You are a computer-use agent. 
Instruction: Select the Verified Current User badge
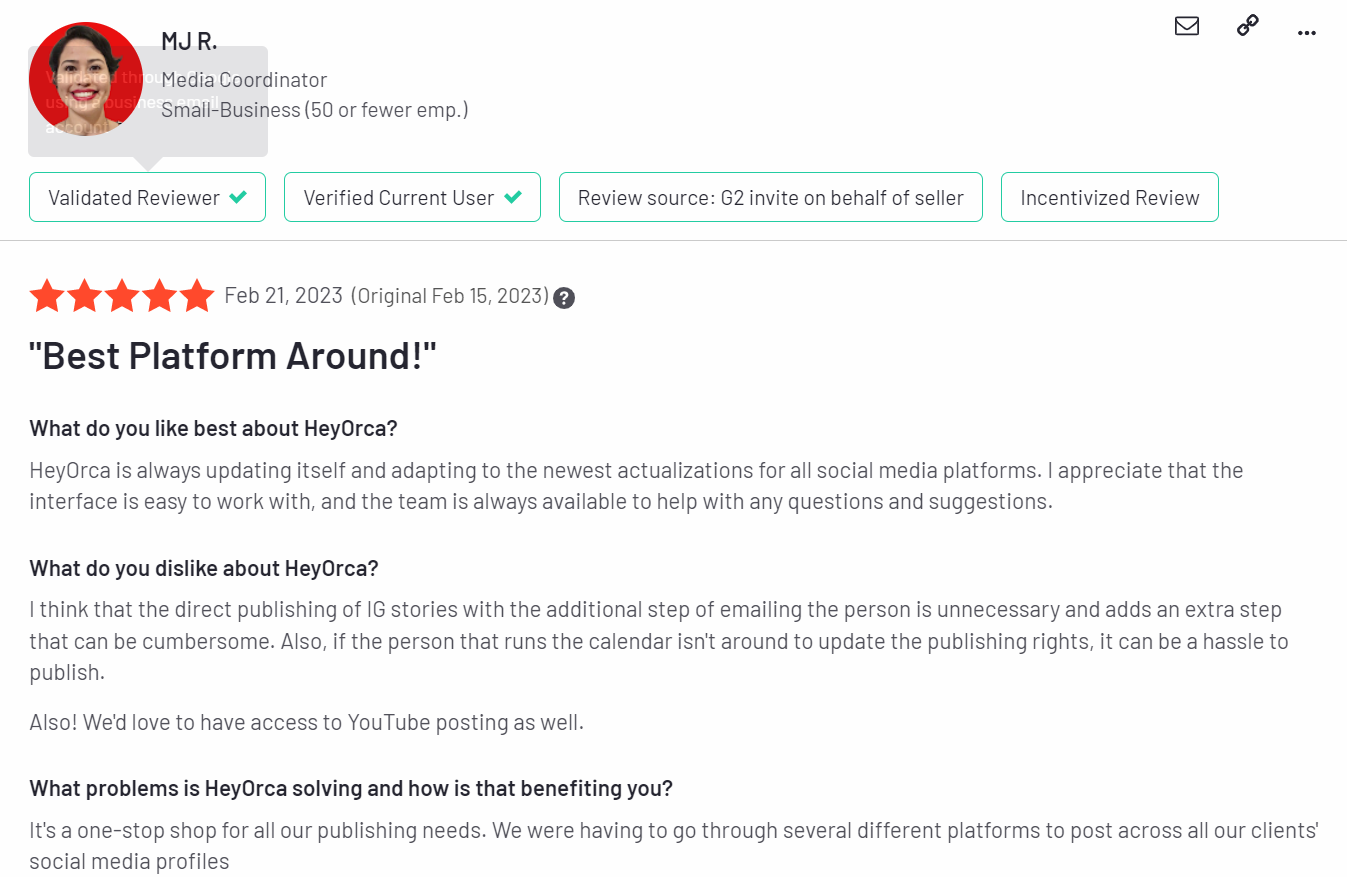pos(412,197)
